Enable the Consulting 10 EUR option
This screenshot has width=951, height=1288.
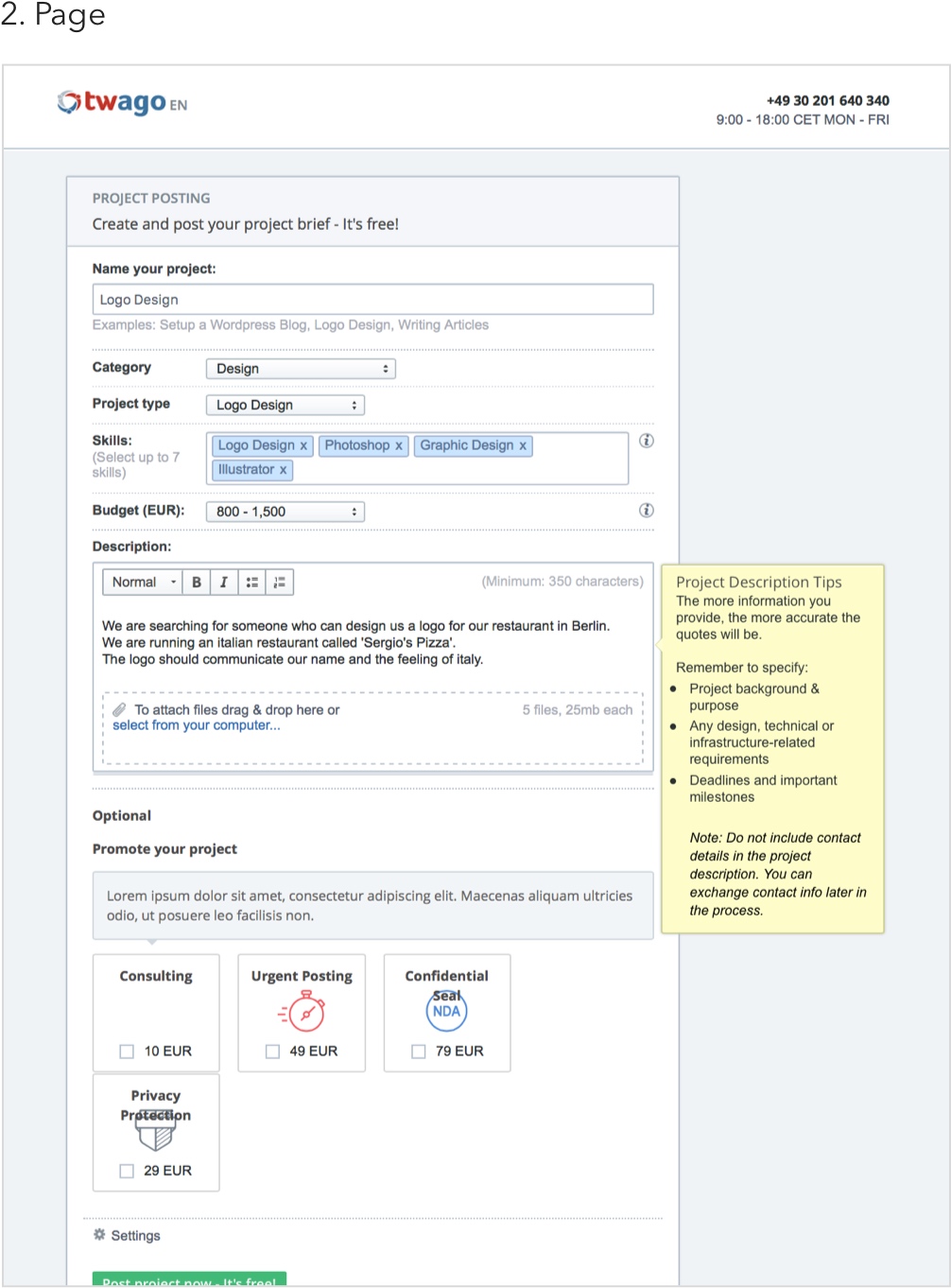[x=127, y=1052]
